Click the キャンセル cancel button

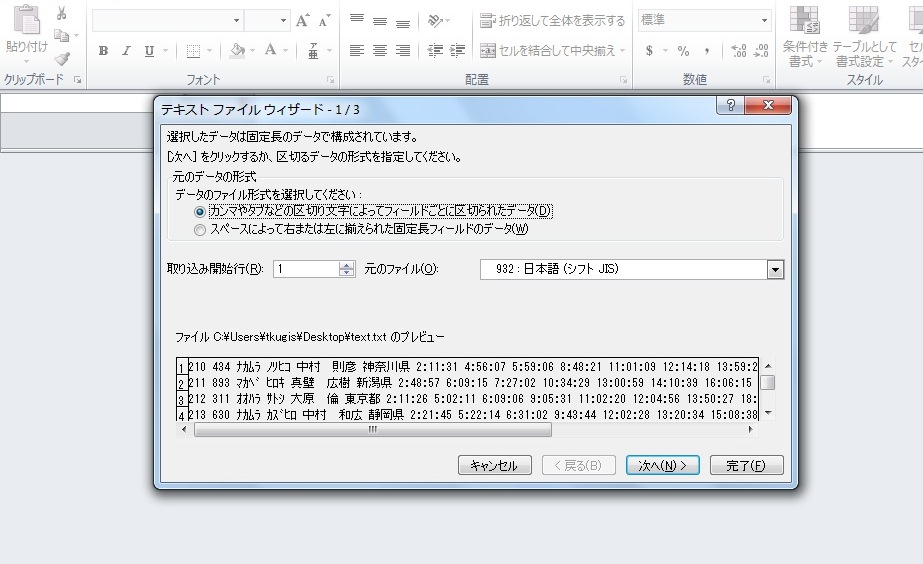pyautogui.click(x=494, y=465)
